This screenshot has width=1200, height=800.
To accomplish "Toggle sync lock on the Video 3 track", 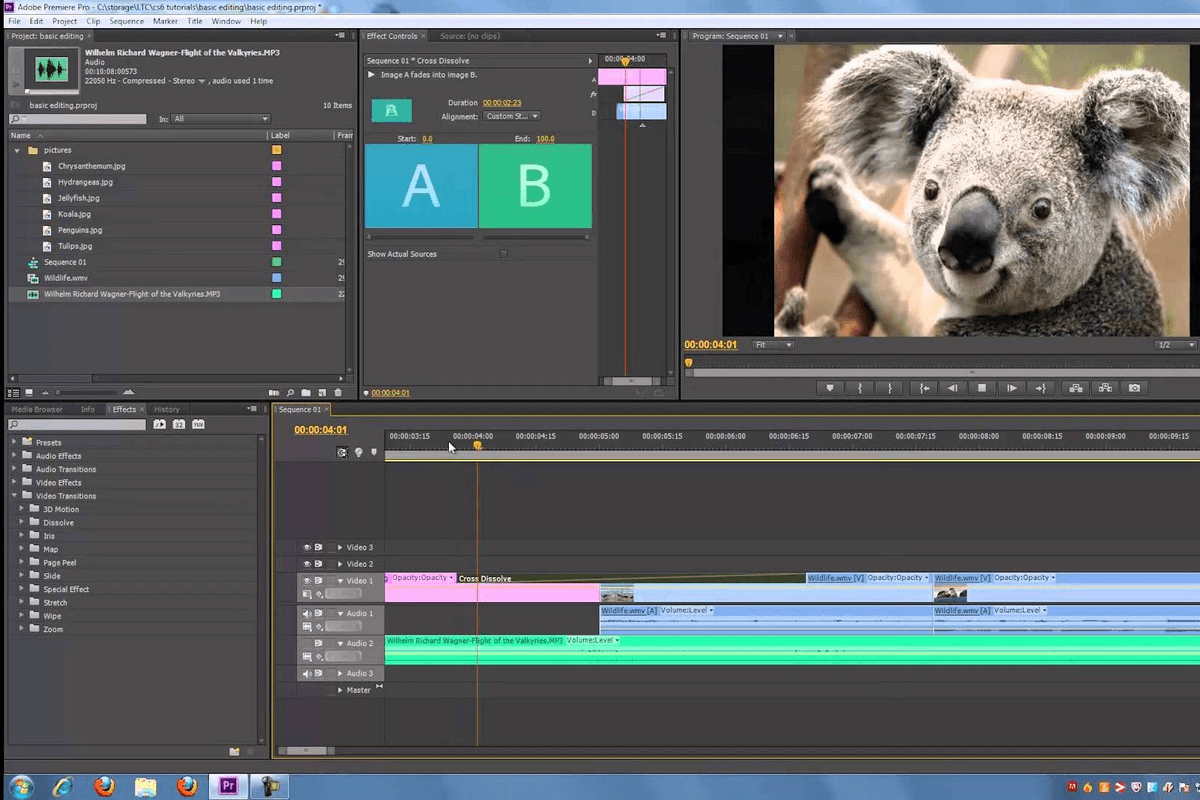I will (x=318, y=547).
